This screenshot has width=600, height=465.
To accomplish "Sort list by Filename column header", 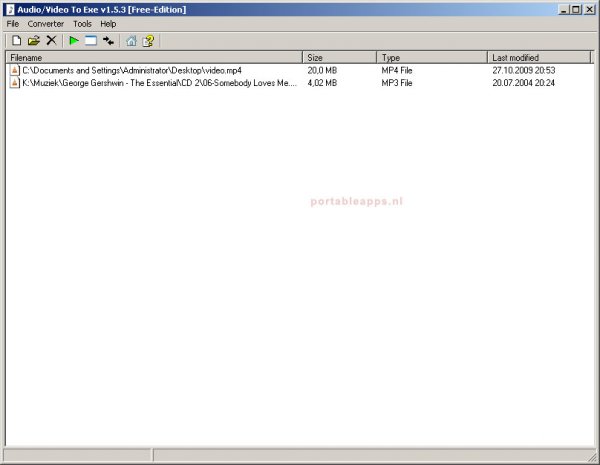I will pos(154,57).
